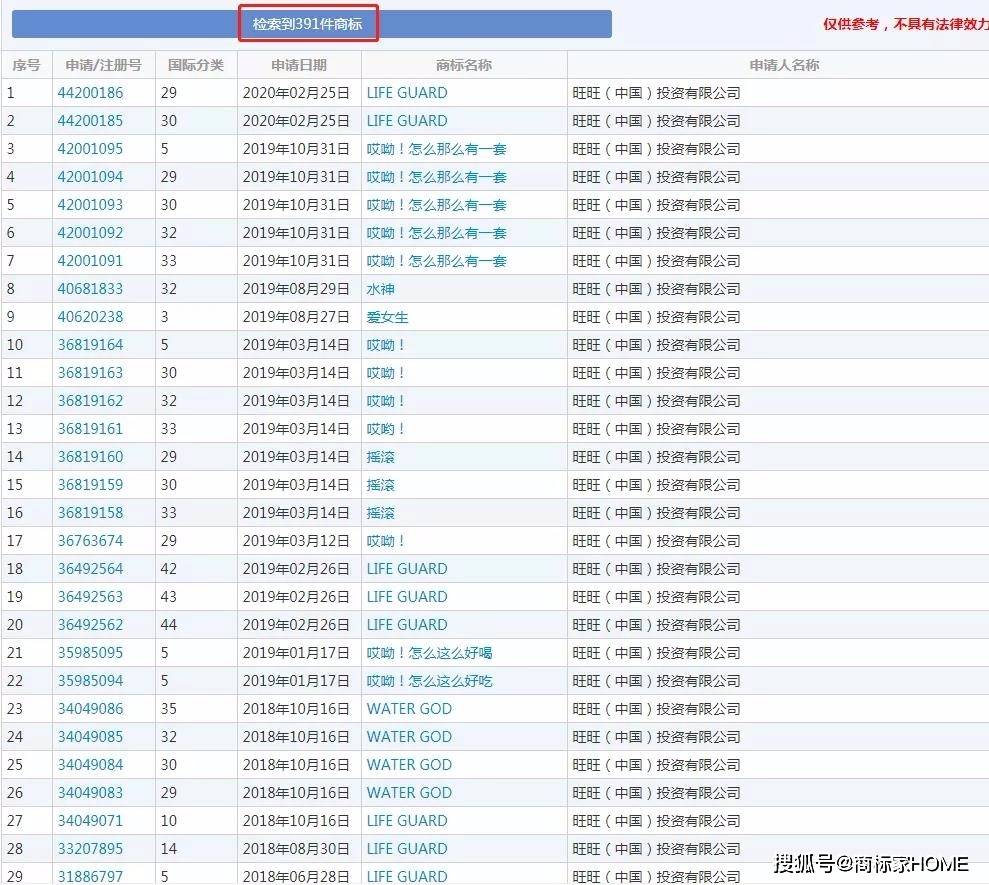Open the LIFE GUARD trademark in row 1
The width and height of the screenshot is (989, 885).
click(406, 92)
